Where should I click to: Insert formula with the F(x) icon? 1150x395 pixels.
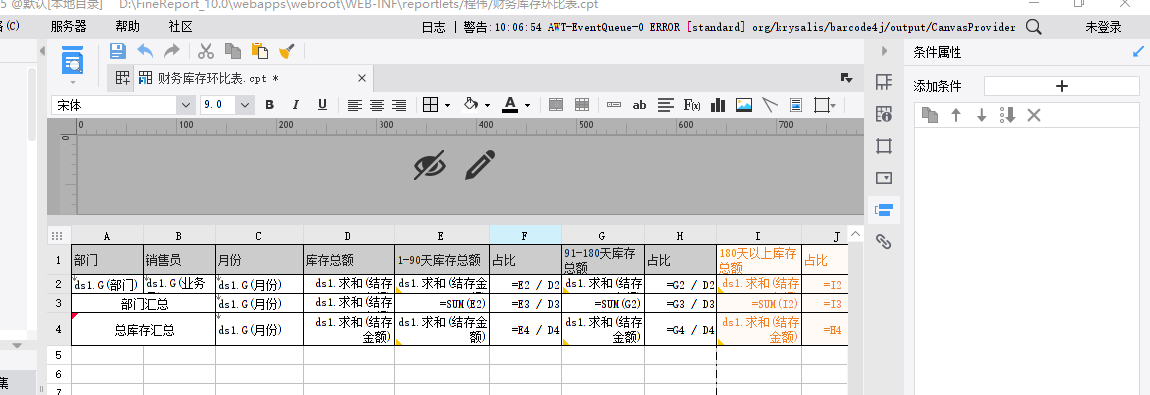click(x=692, y=105)
